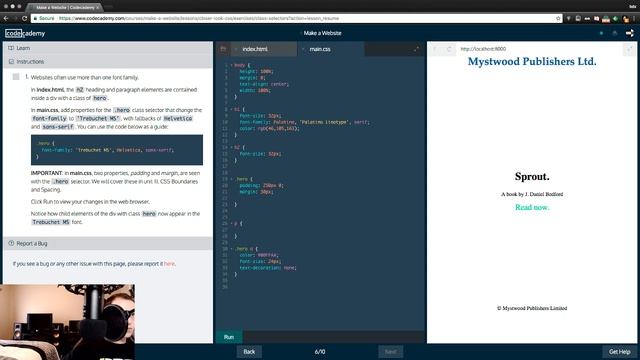
Task: Click the 'Mystwood Publishers Ltd.' heading
Action: coord(532,62)
